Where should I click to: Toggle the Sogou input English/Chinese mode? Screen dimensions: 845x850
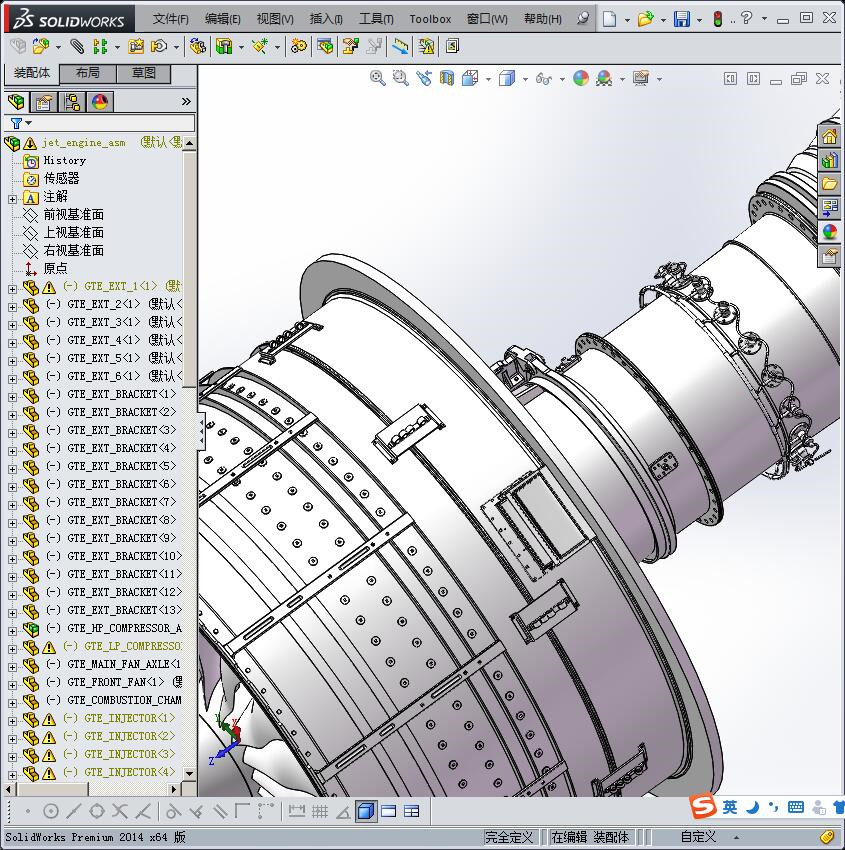pyautogui.click(x=730, y=807)
